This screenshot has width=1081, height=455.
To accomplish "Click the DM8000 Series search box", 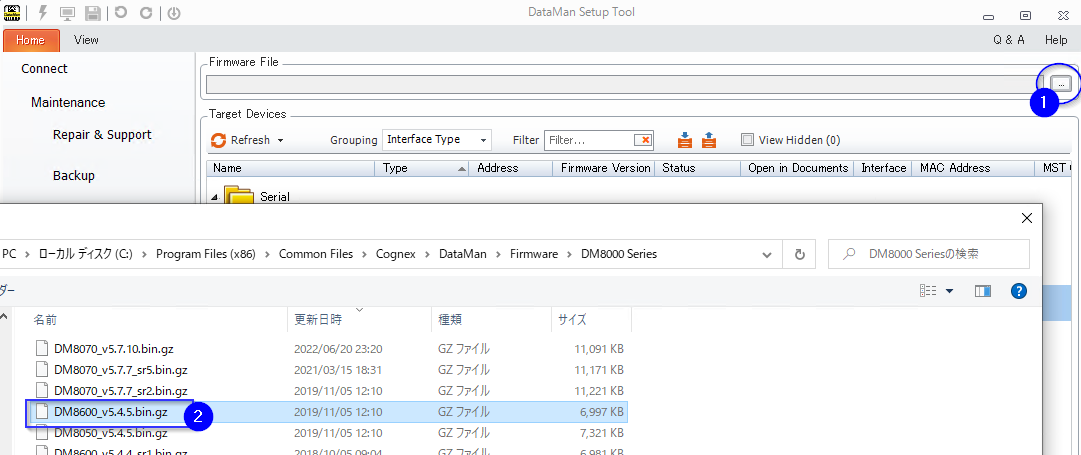I will 929,254.
